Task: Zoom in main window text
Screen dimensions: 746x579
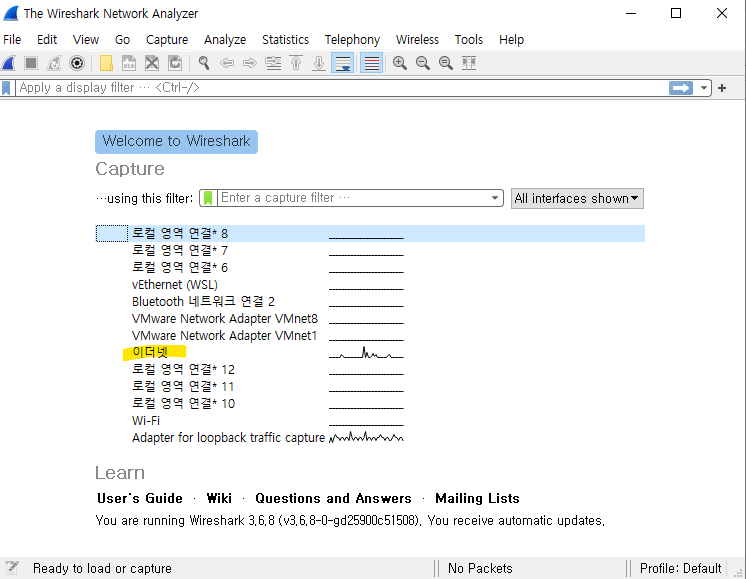Action: (400, 63)
